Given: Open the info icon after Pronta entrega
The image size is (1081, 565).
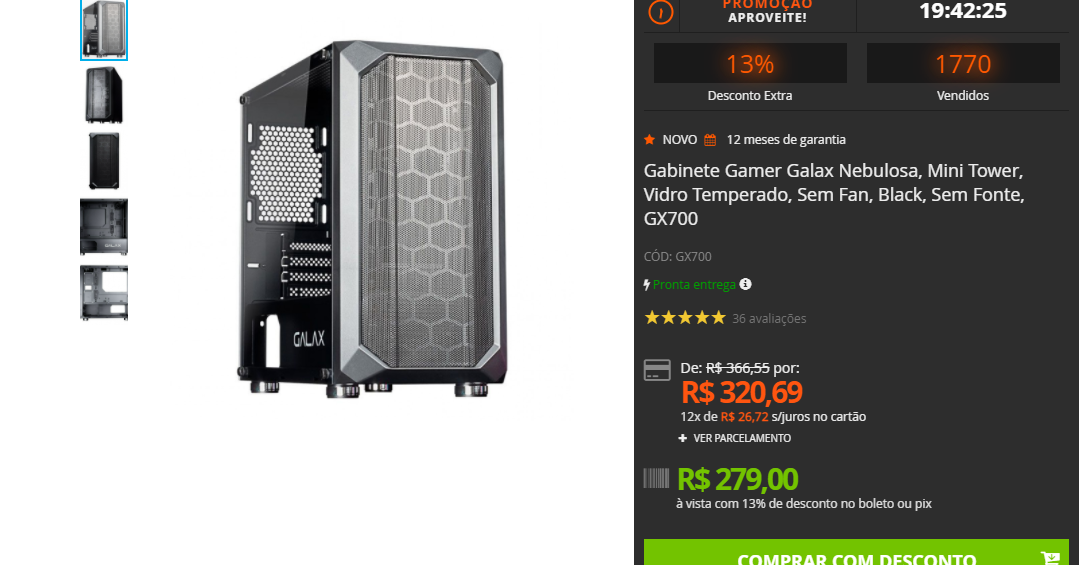Looking at the screenshot, I should (x=745, y=284).
